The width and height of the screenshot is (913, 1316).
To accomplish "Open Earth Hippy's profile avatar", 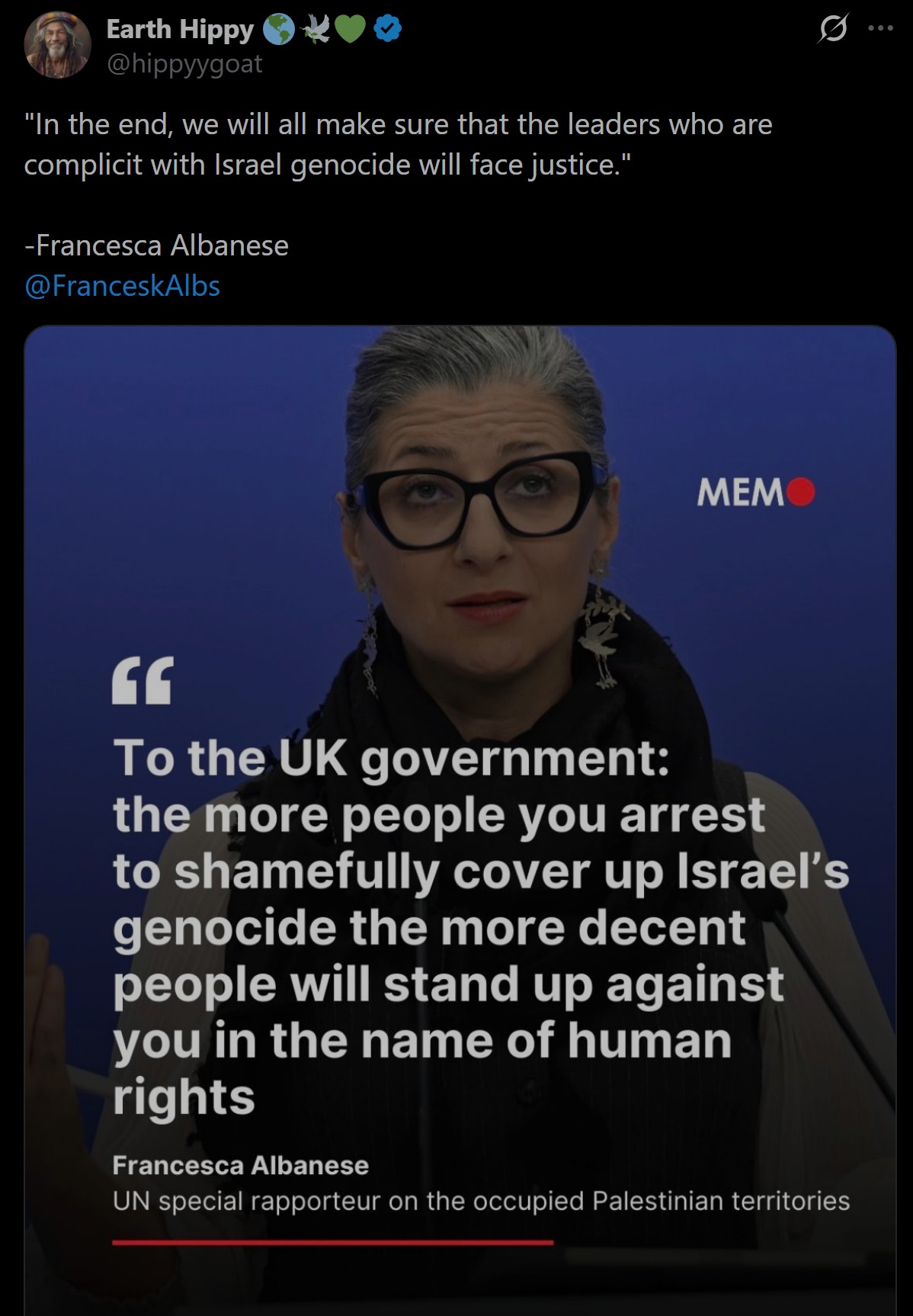I will [x=58, y=46].
